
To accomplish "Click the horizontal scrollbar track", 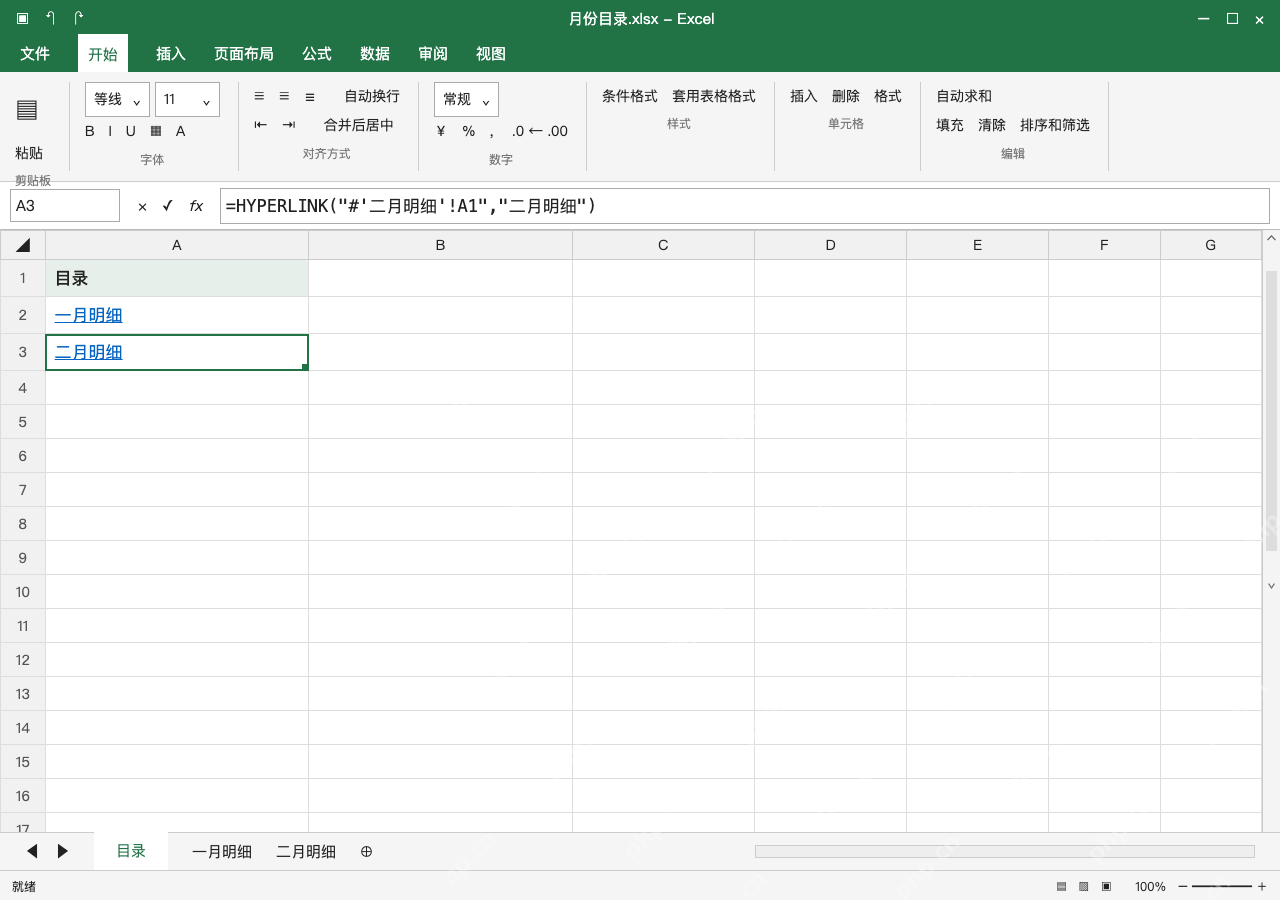I will point(1004,851).
